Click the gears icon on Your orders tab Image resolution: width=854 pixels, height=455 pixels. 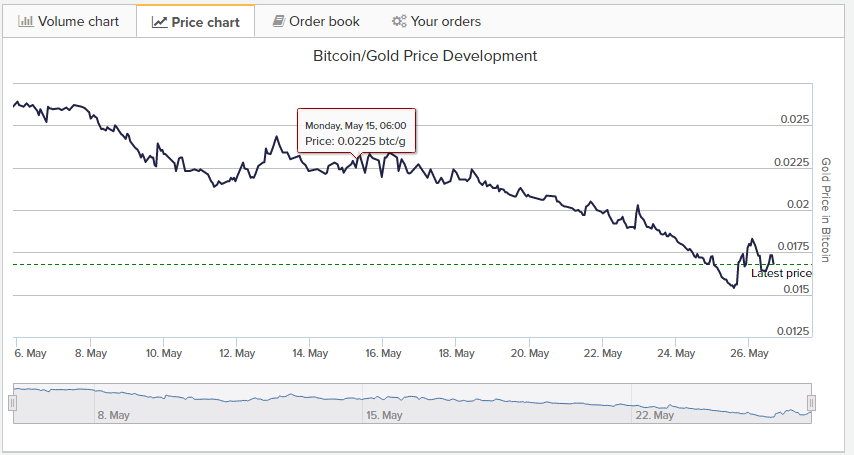pos(399,21)
